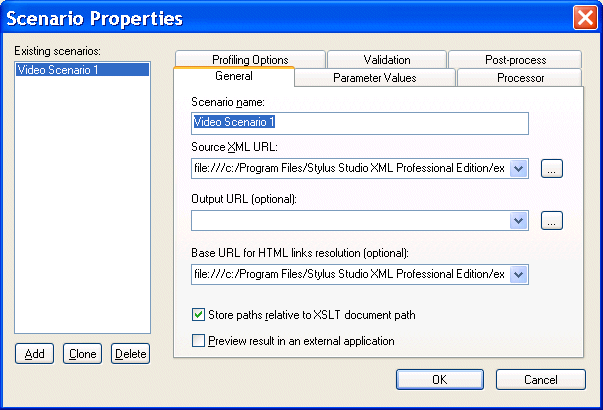Confirm with the OK button

tap(440, 380)
